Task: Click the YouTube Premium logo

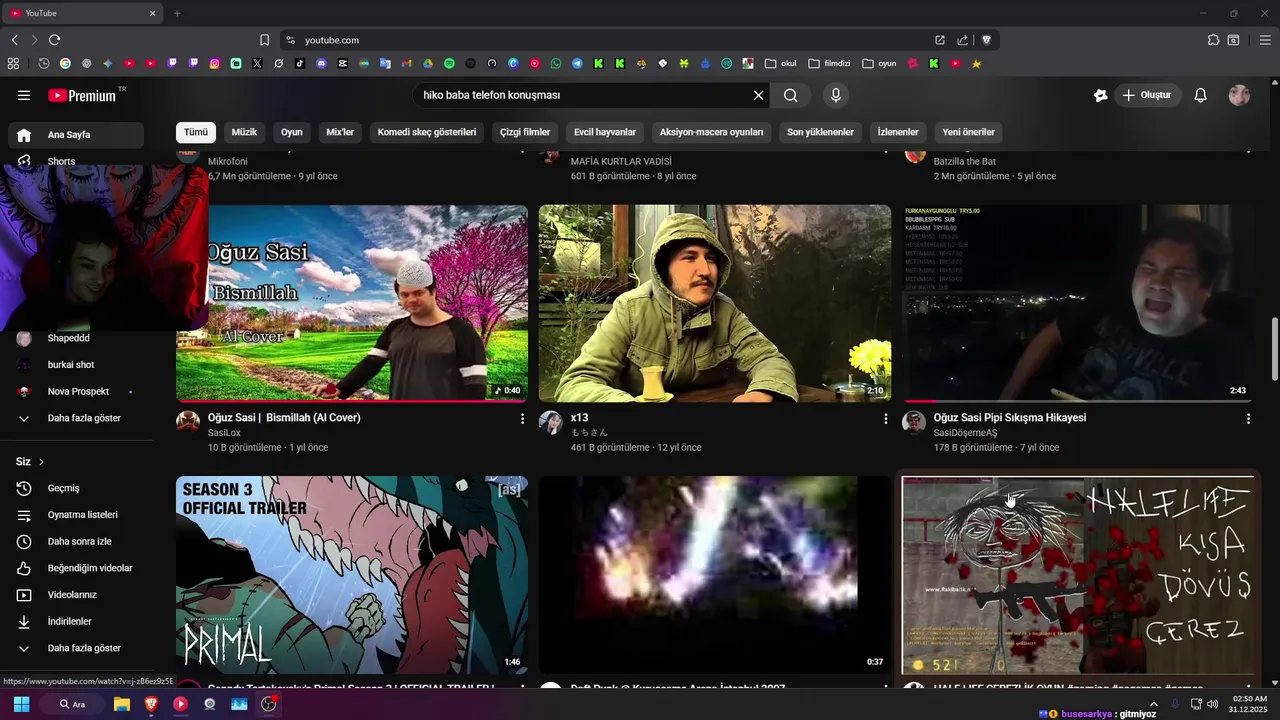Action: coord(82,96)
